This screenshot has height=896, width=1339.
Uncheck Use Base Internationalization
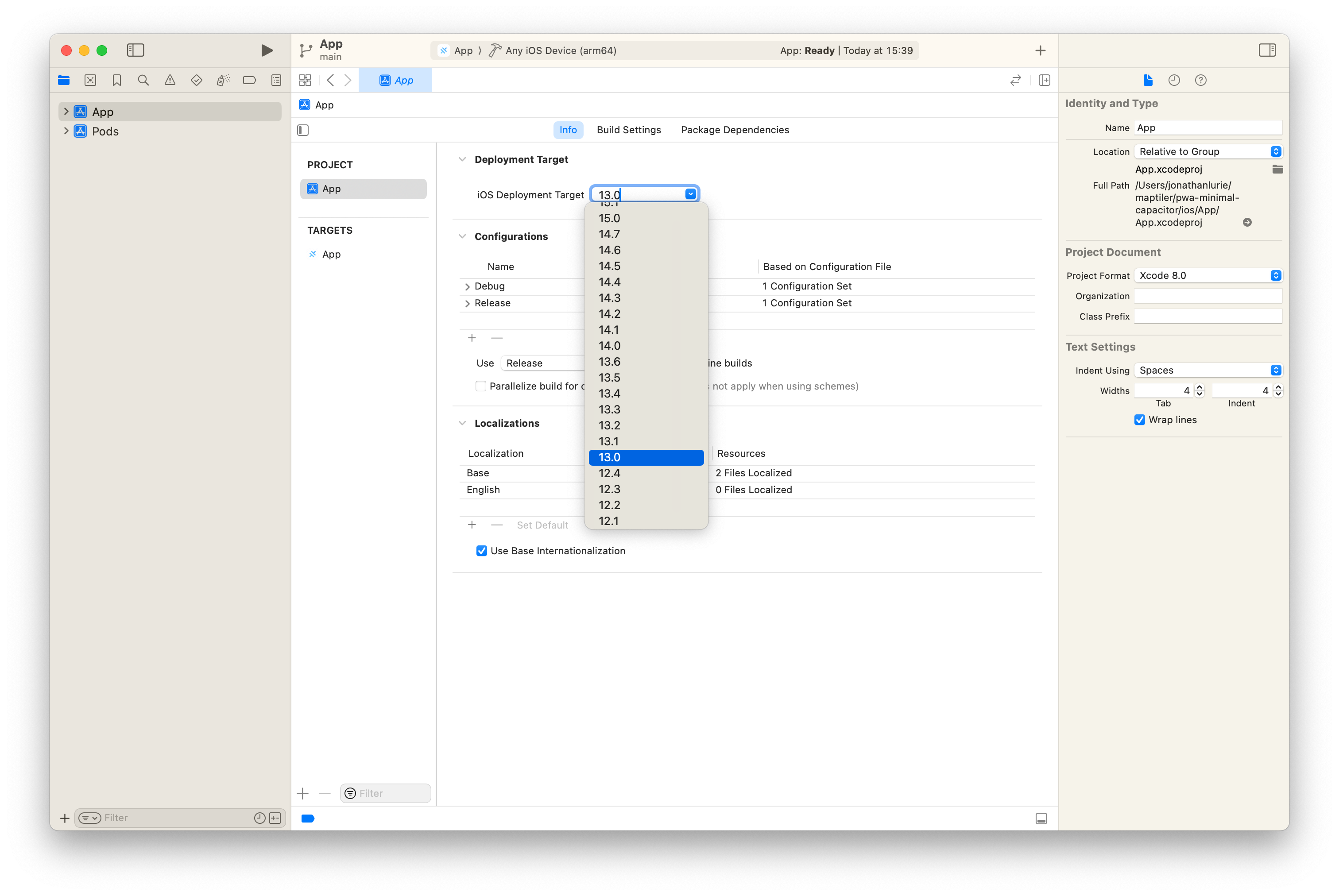tap(481, 551)
